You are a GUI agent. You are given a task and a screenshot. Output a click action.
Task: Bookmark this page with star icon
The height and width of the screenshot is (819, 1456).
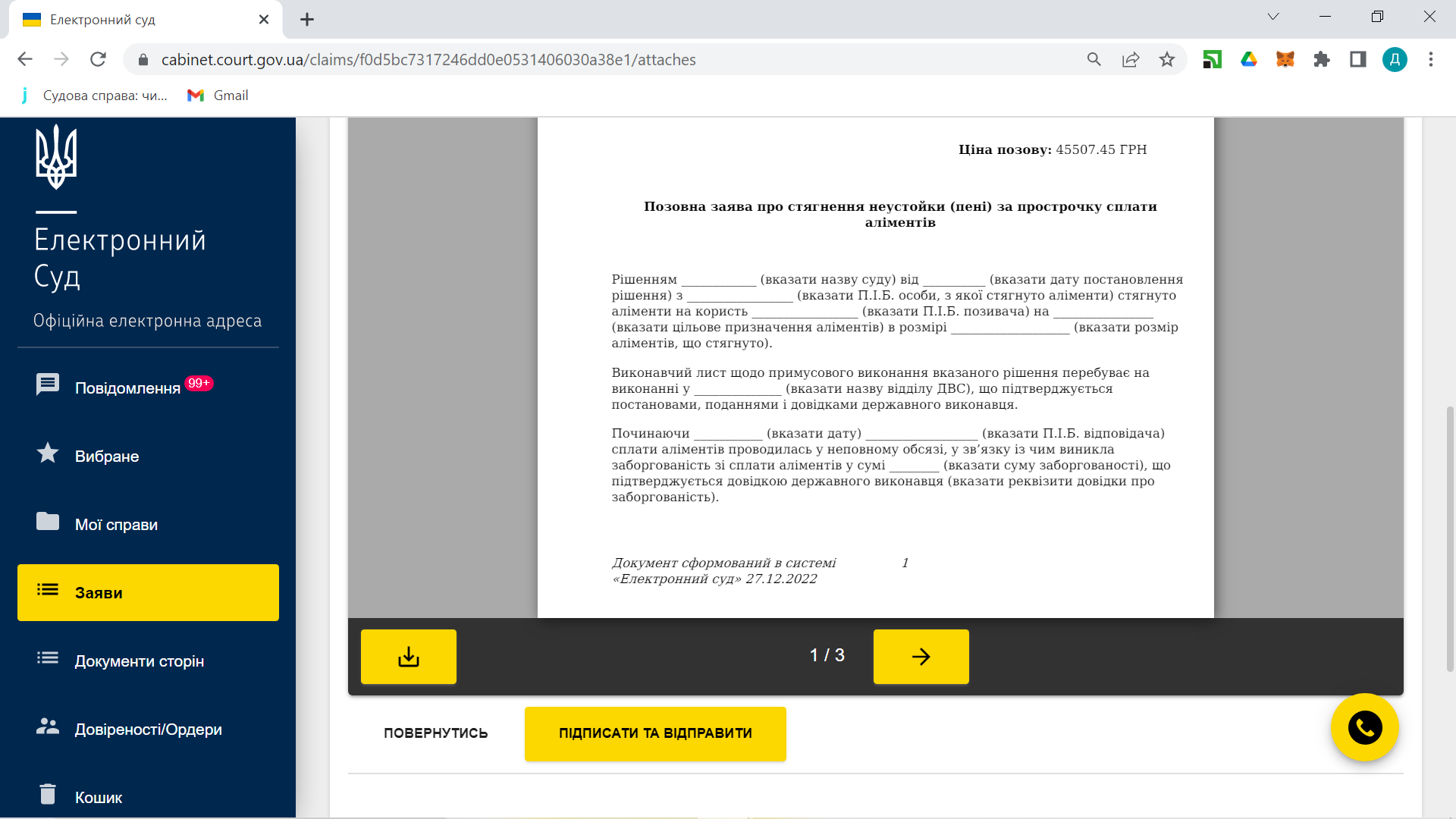point(1166,59)
